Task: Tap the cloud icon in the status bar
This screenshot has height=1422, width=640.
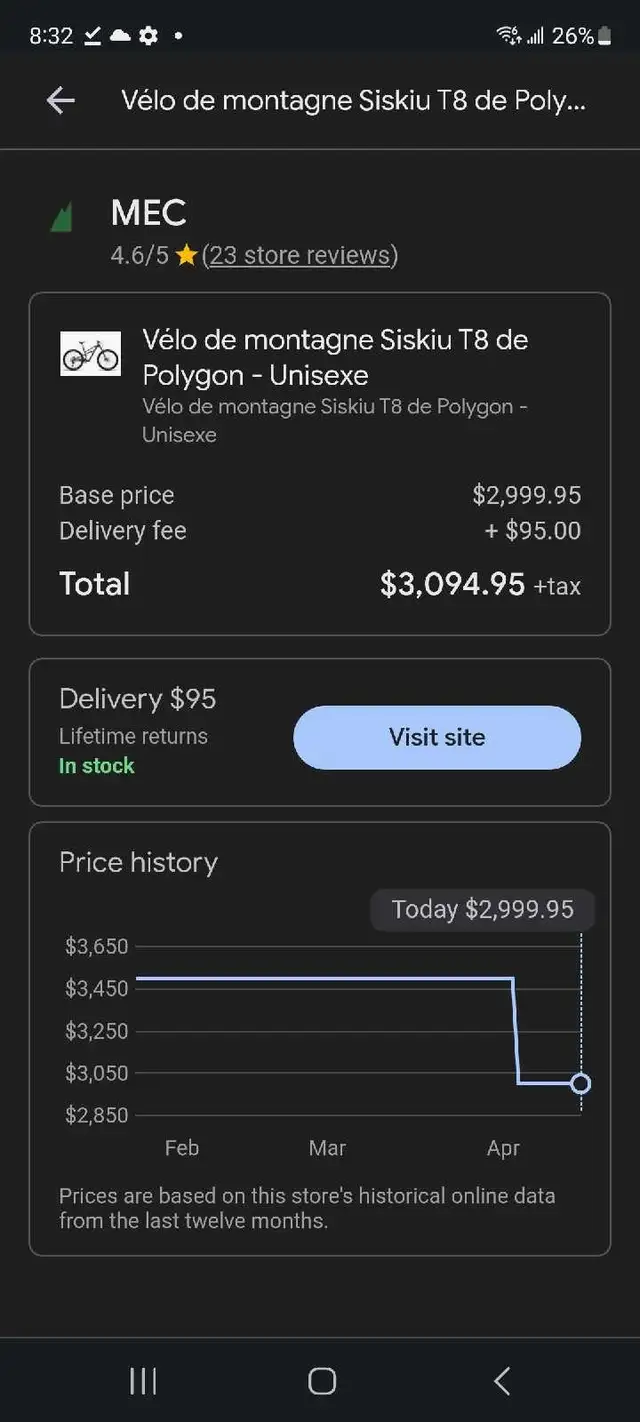Action: pyautogui.click(x=119, y=35)
